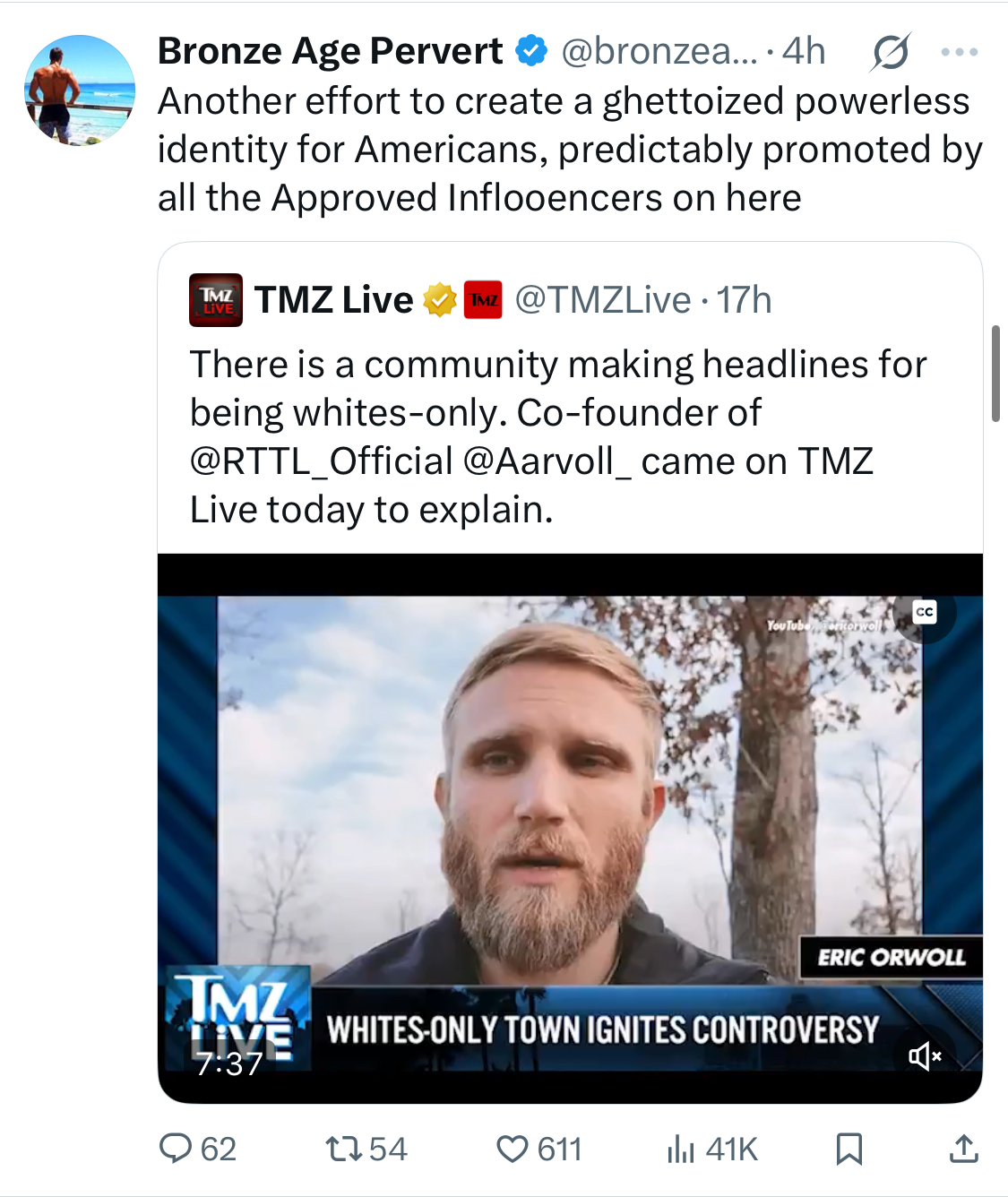Screen dimensions: 1008x1197
Task: Open the reply icon with 62 comments
Action: pyautogui.click(x=197, y=1149)
